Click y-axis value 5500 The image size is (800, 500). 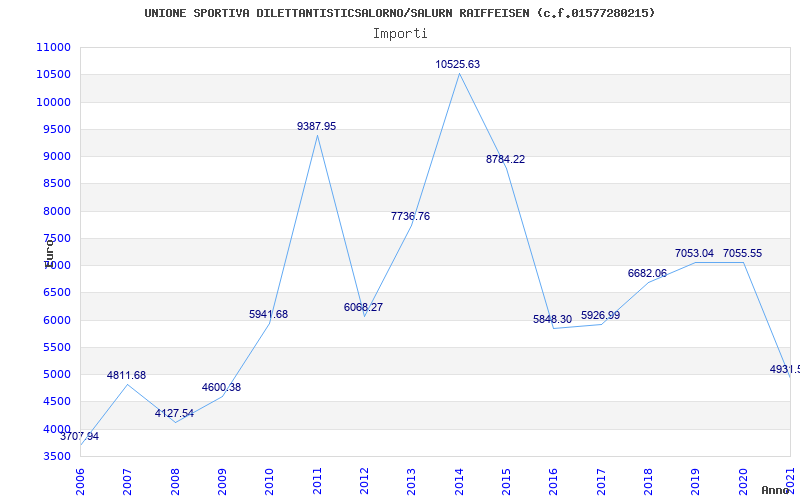click(x=56, y=347)
